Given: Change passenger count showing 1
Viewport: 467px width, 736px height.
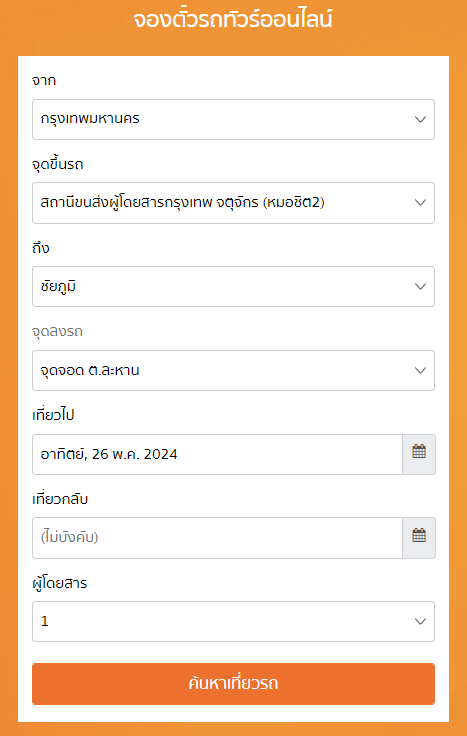Looking at the screenshot, I should click(x=233, y=621).
